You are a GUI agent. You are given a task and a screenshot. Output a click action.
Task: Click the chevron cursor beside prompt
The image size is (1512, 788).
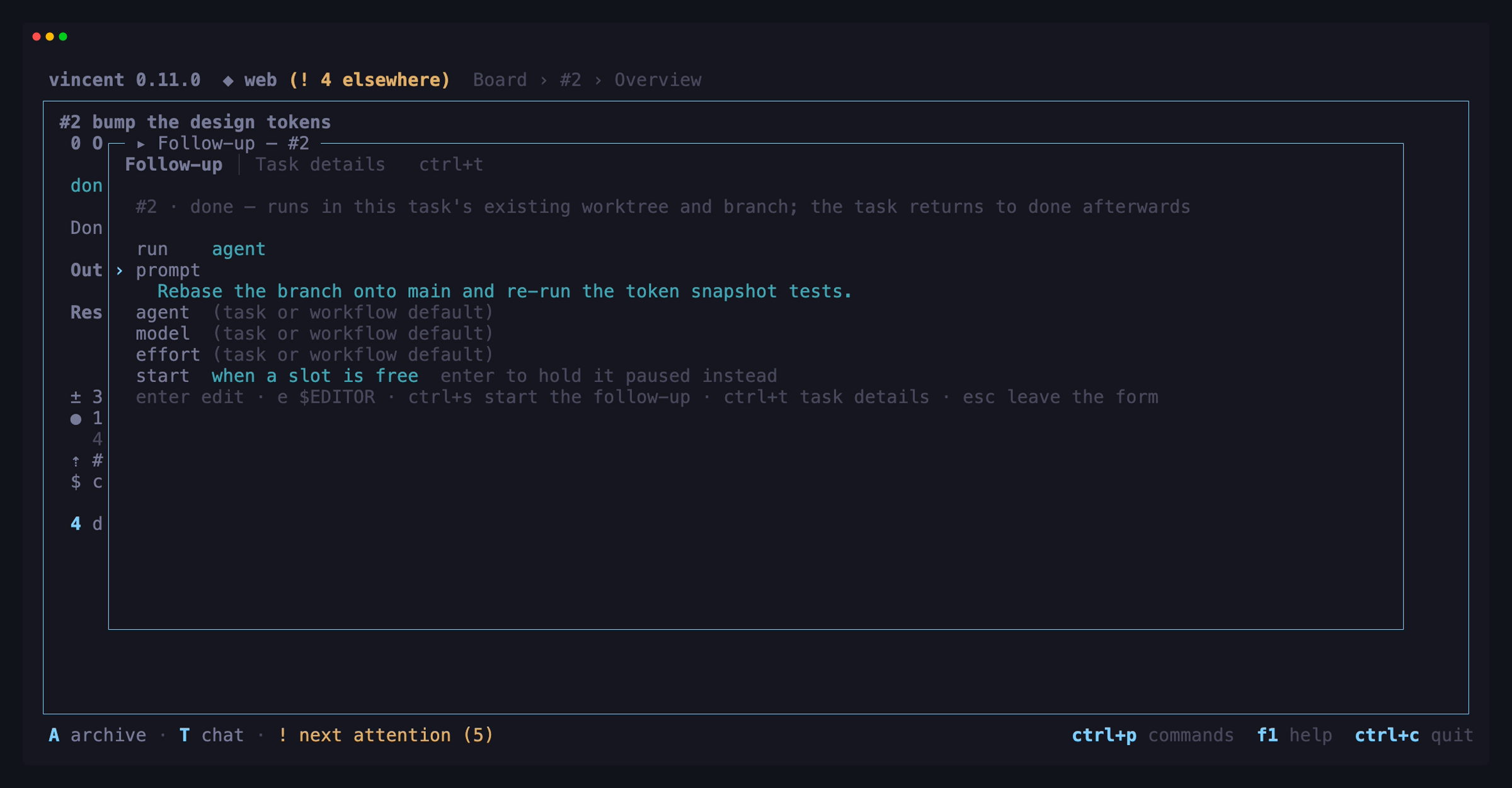[119, 271]
